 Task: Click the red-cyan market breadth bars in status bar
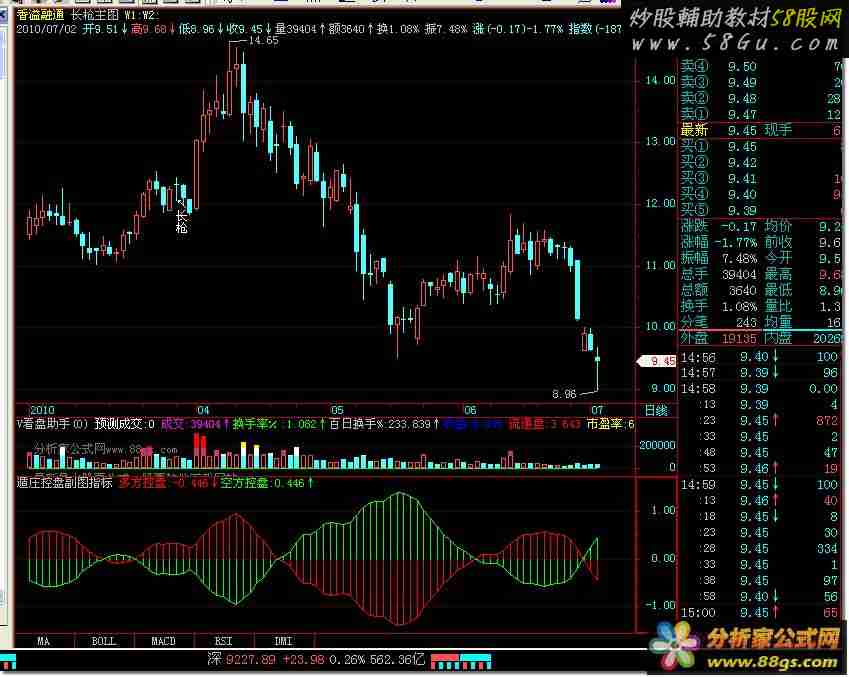click(x=461, y=661)
